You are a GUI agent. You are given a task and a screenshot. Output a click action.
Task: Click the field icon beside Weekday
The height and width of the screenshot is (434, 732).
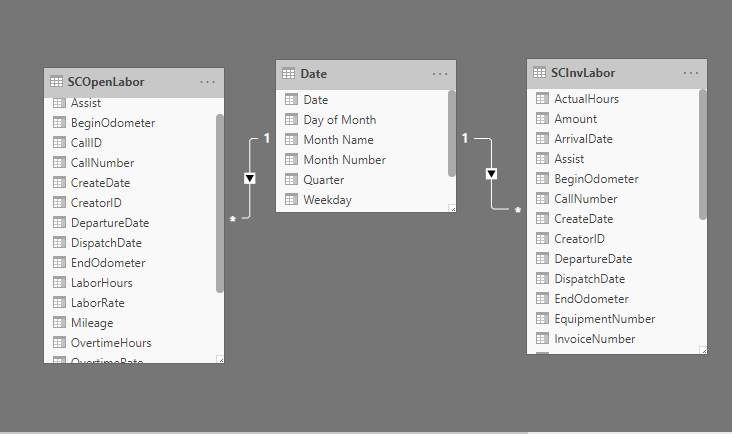[x=291, y=200]
